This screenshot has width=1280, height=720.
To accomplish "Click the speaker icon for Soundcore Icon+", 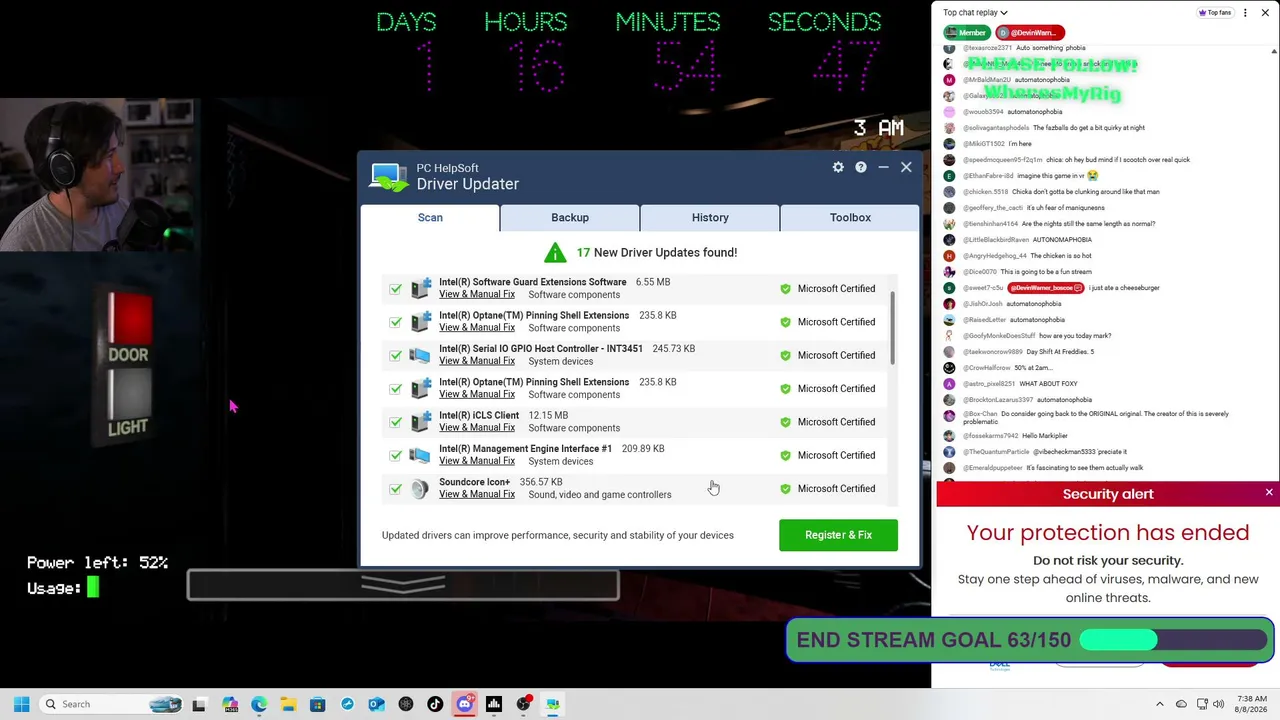I will pos(420,488).
